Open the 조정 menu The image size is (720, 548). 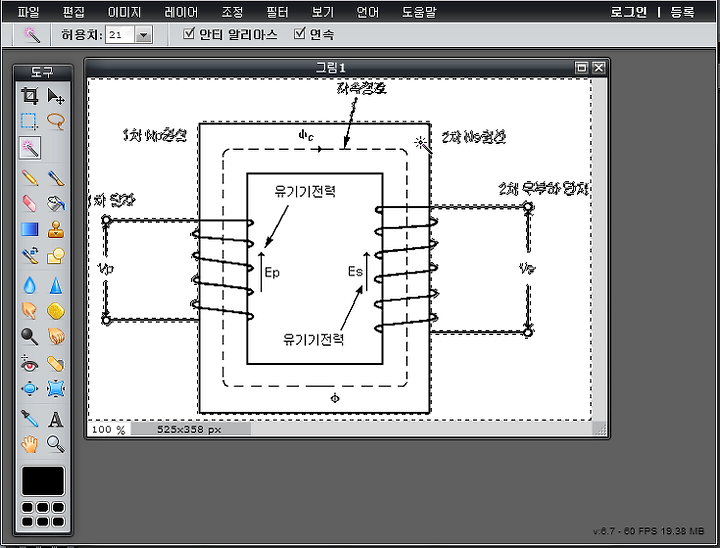point(232,12)
